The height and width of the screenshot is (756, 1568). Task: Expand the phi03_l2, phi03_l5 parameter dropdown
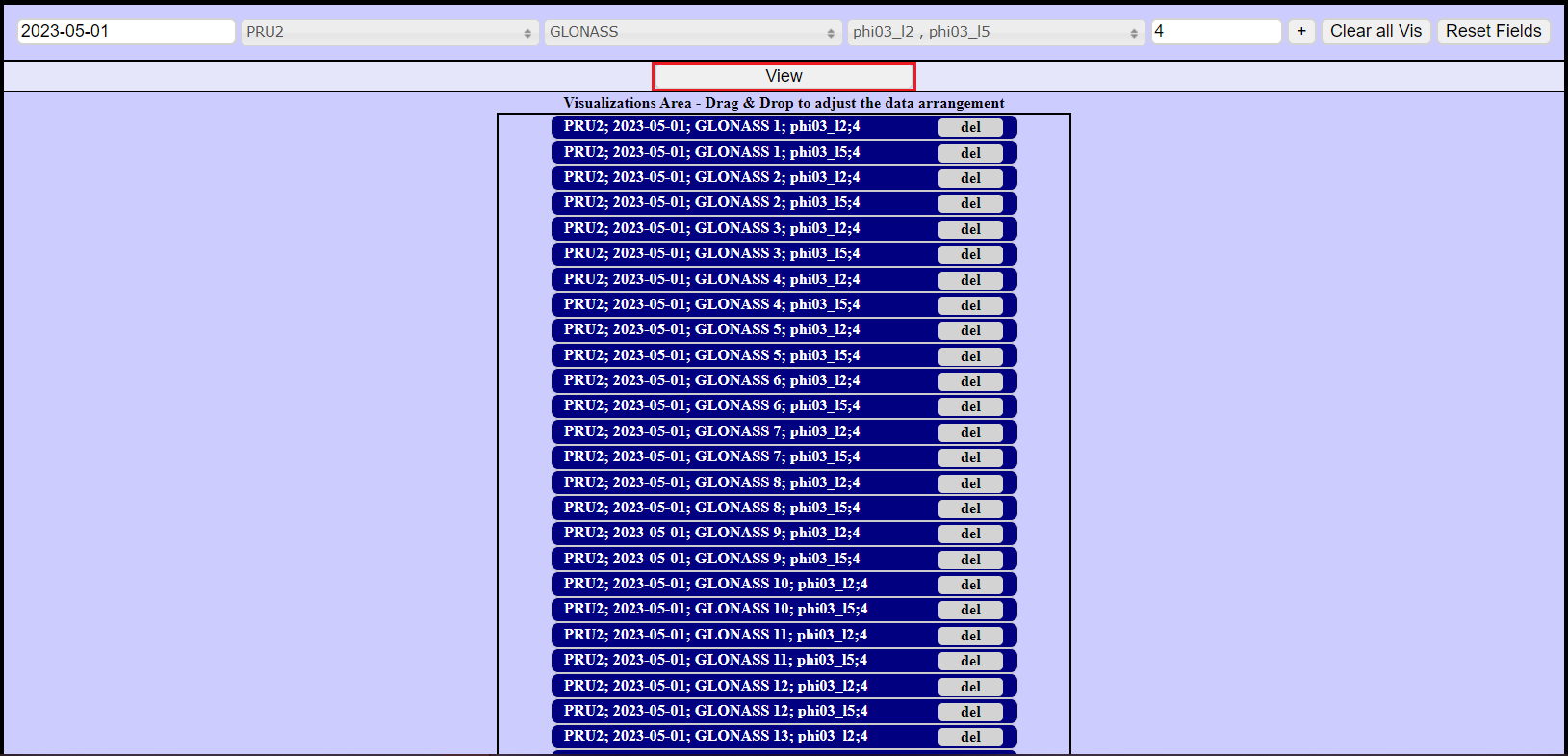click(995, 32)
